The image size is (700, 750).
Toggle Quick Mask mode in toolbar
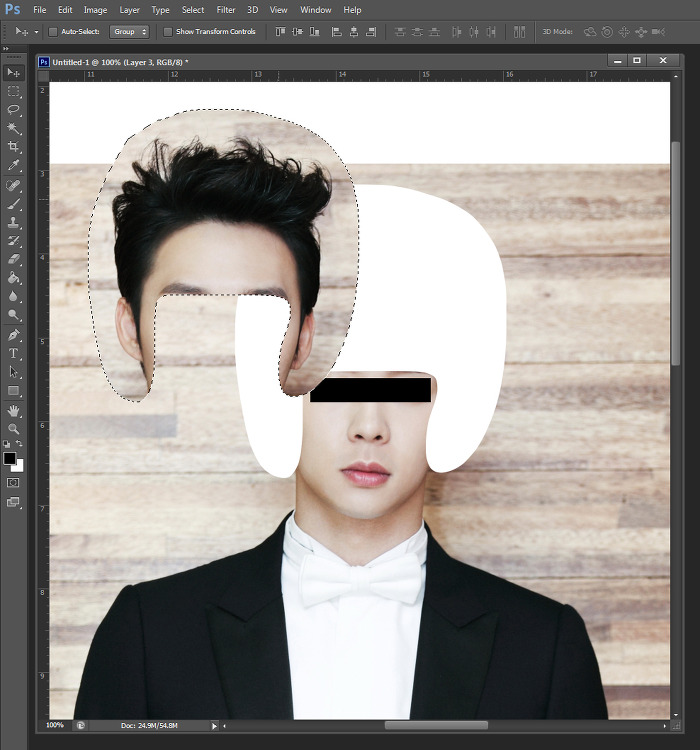14,482
